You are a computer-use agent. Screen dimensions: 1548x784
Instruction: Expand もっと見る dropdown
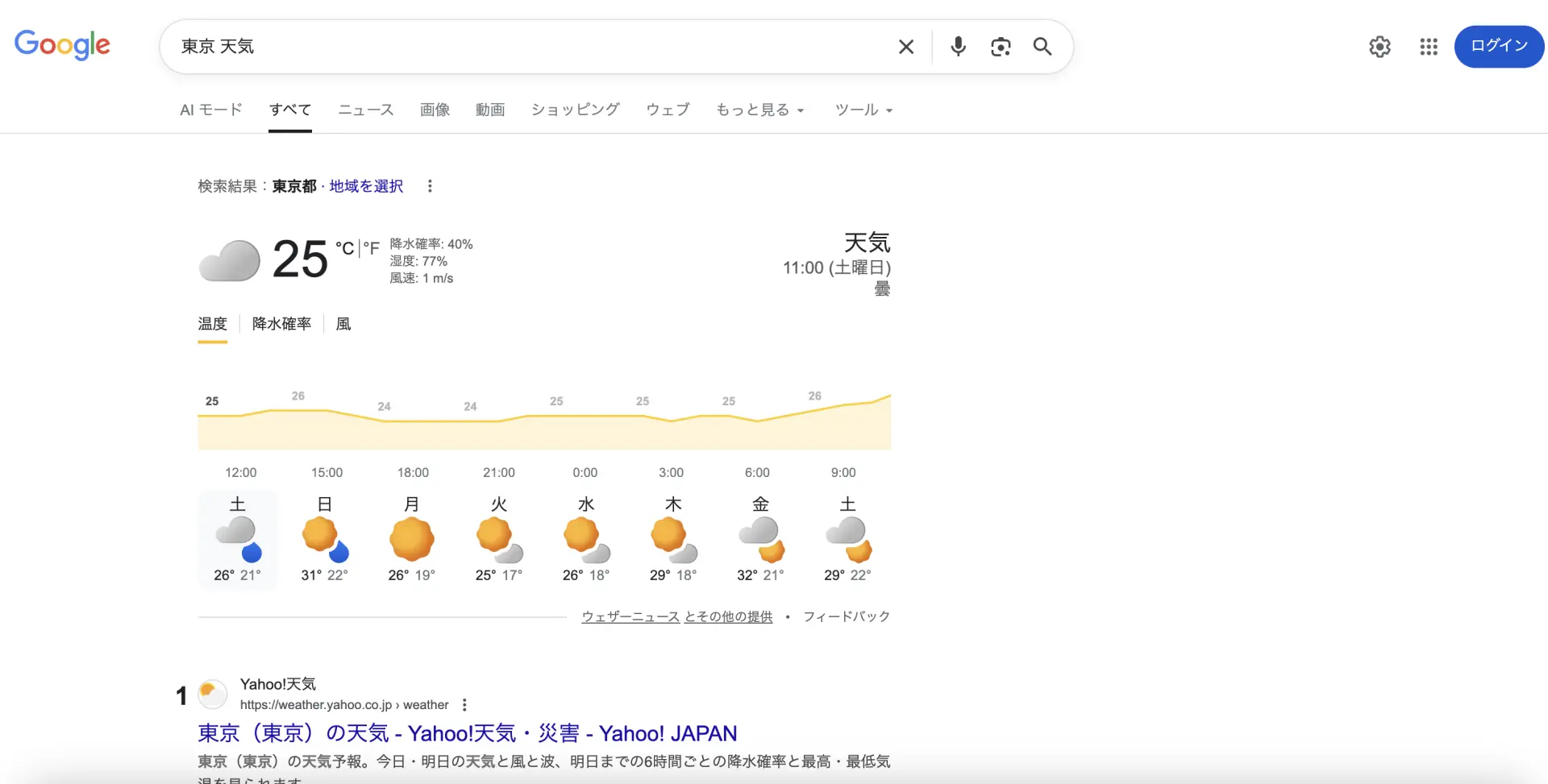[760, 110]
